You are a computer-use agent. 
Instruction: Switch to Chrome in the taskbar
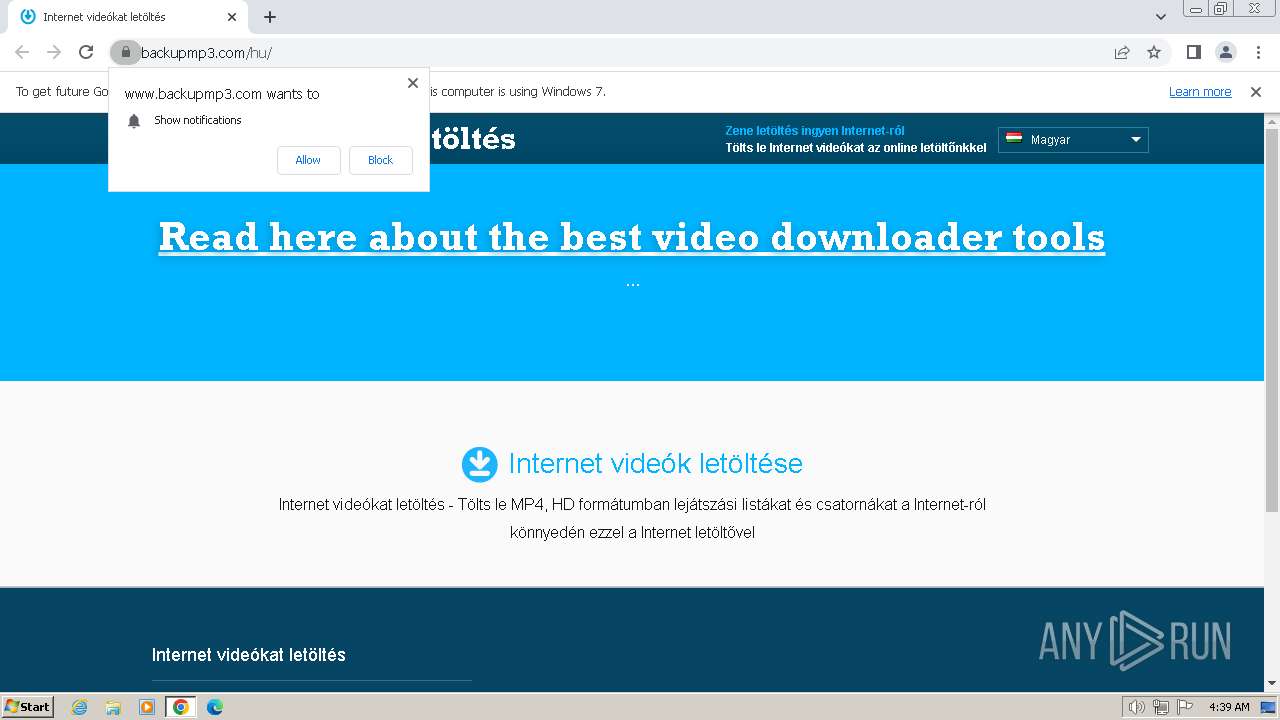pyautogui.click(x=180, y=707)
